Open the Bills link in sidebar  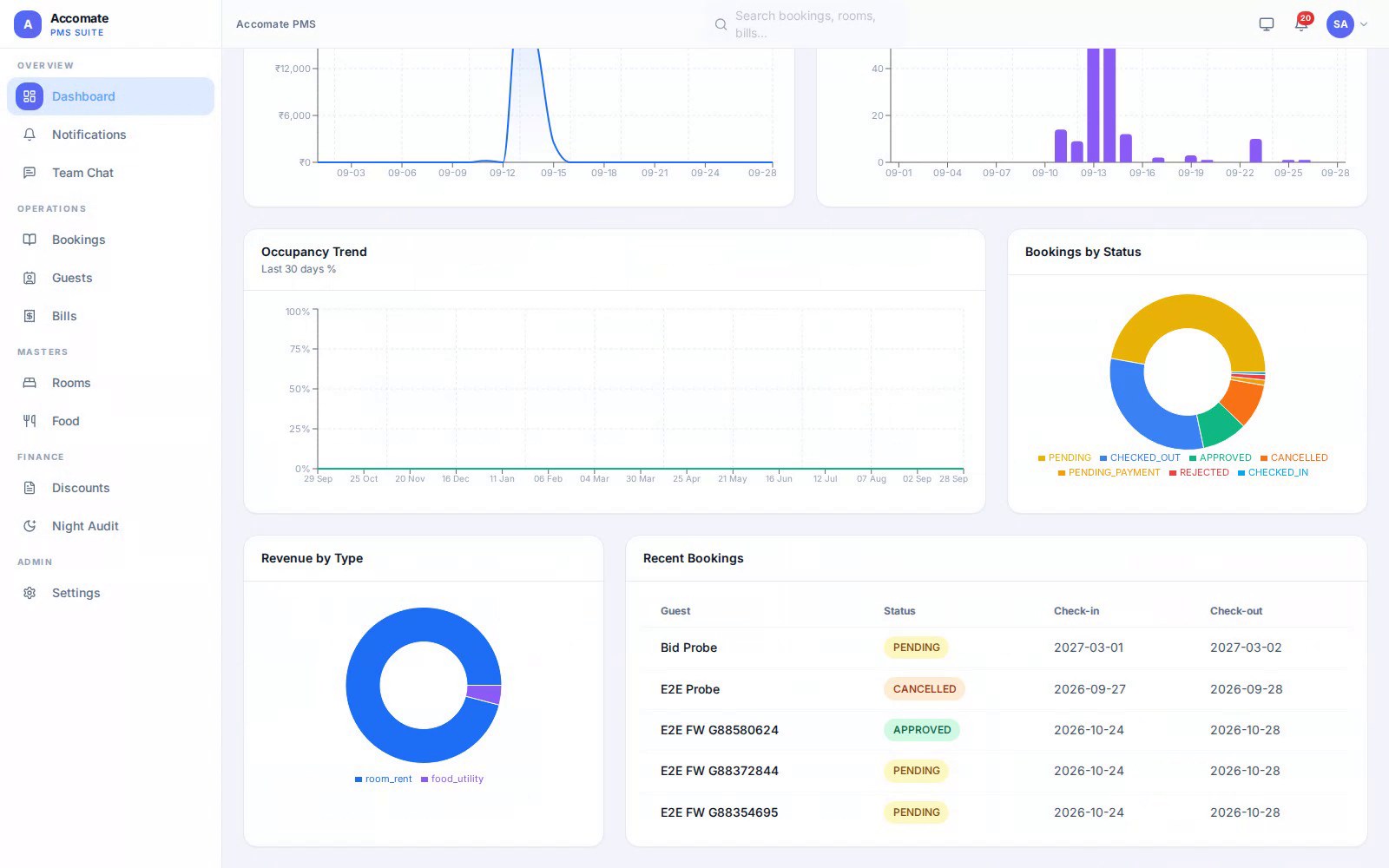[110, 316]
